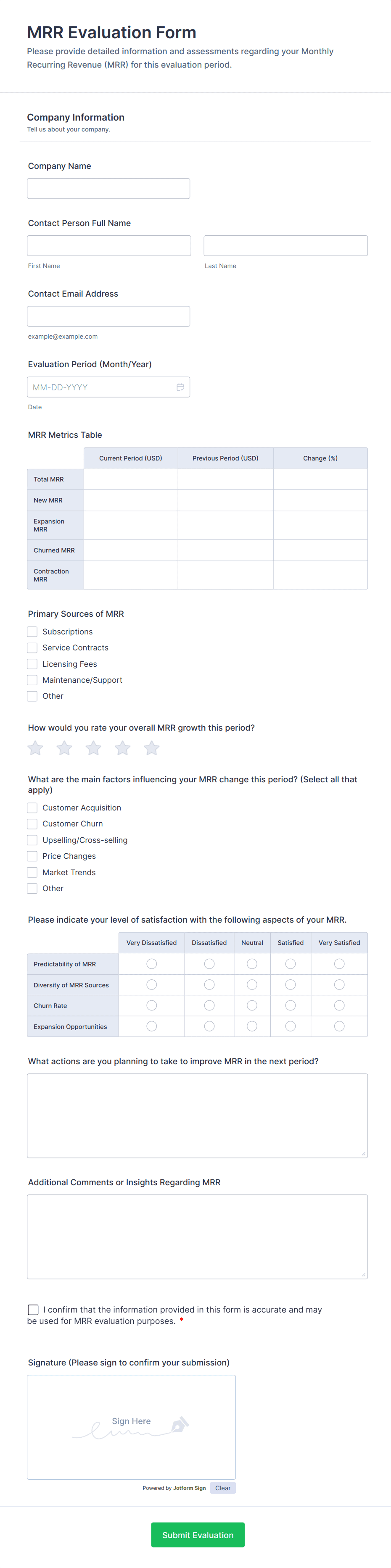Select the third rating star
Screen dimensions: 391x1568
[93, 748]
